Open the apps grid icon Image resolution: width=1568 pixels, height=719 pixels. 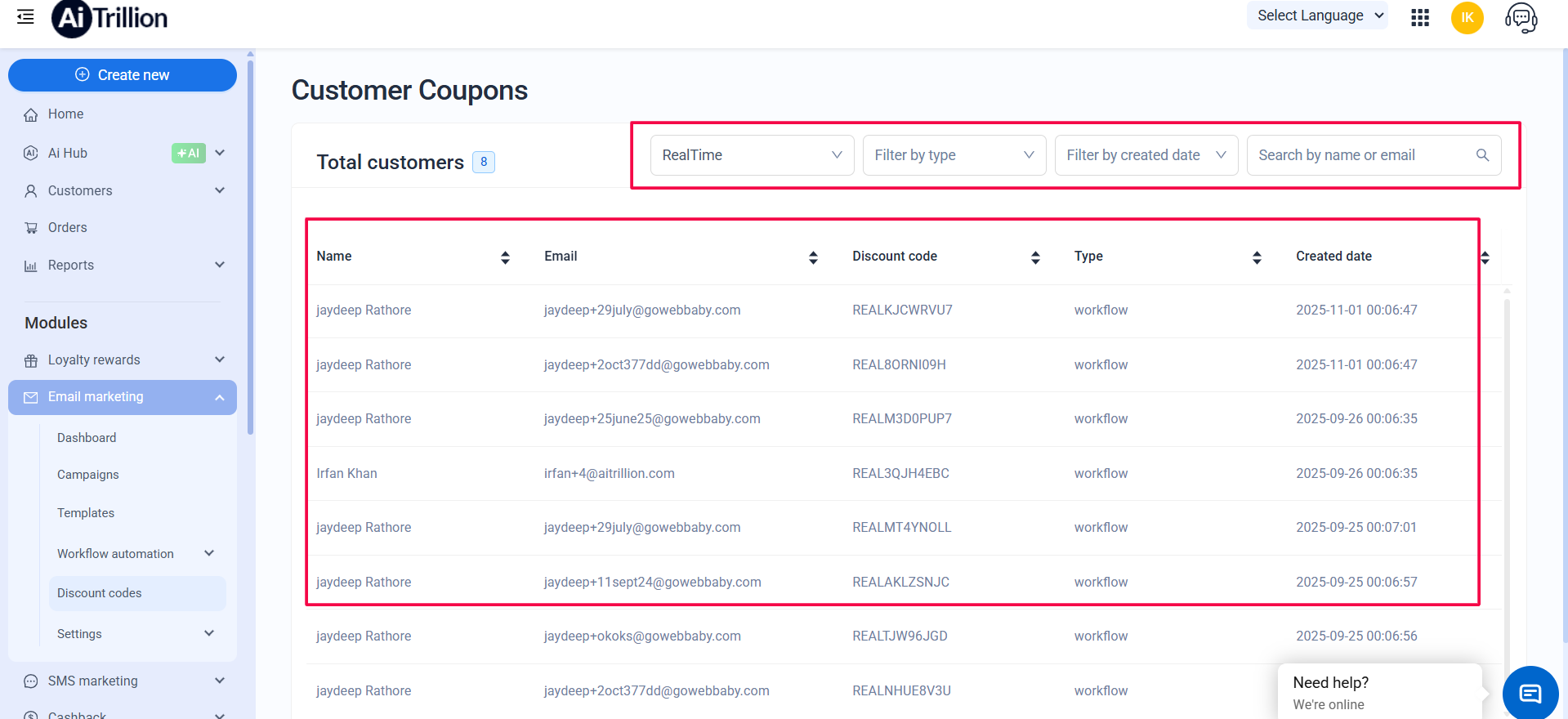(x=1420, y=17)
